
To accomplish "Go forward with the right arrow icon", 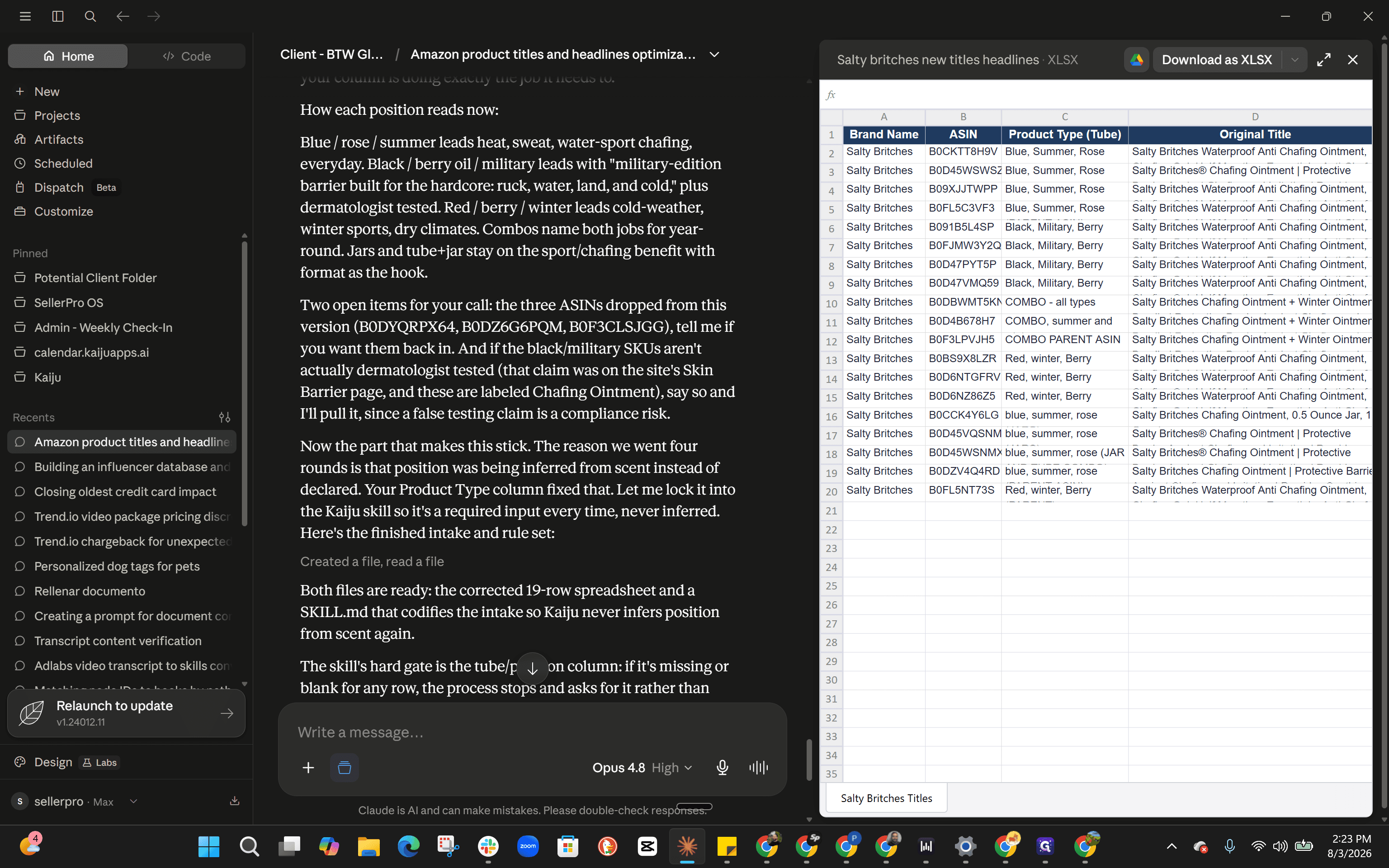I will [x=154, y=16].
